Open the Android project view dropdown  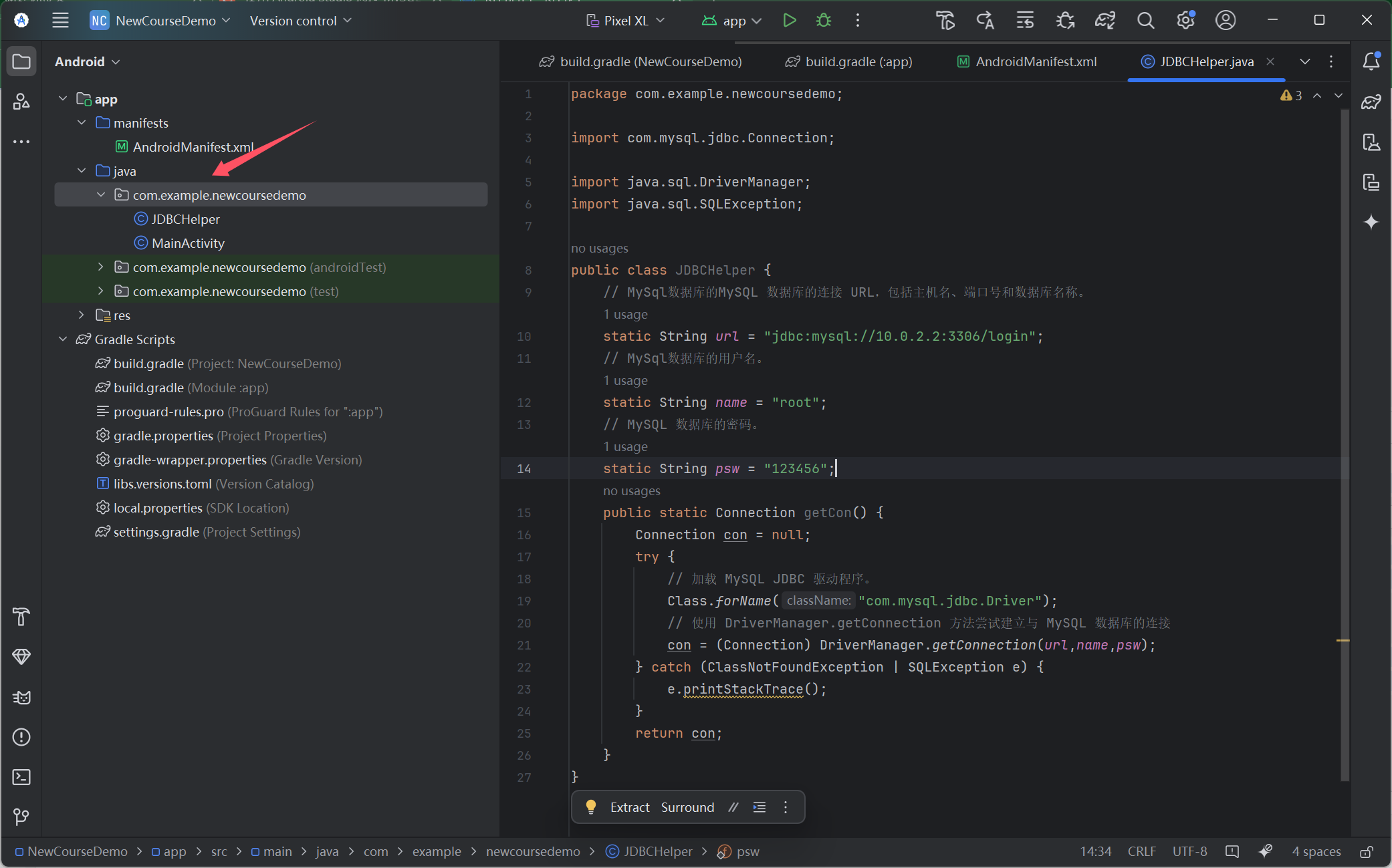[x=87, y=61]
